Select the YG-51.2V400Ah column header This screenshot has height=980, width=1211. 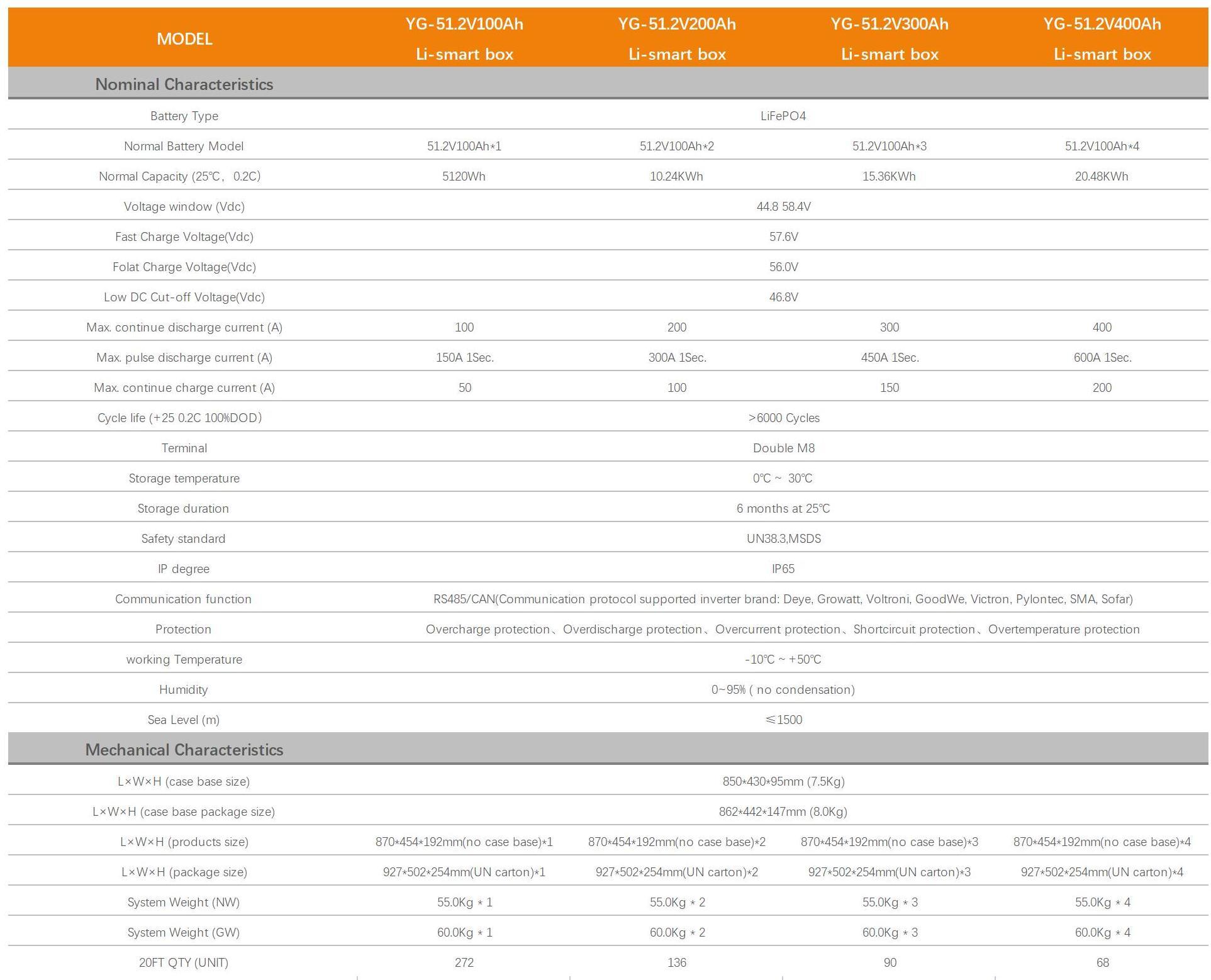pyautogui.click(x=1102, y=39)
